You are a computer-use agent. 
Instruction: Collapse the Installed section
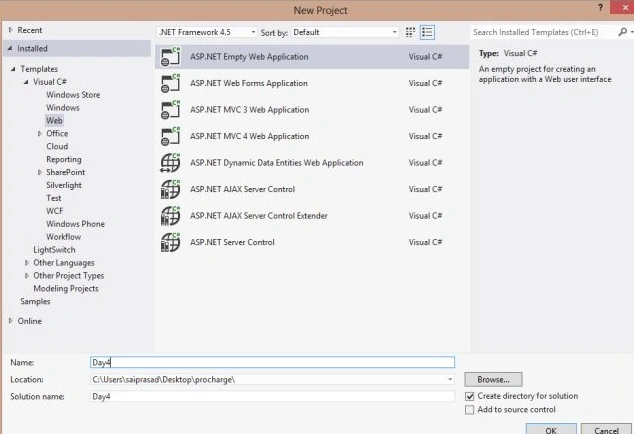(10, 49)
